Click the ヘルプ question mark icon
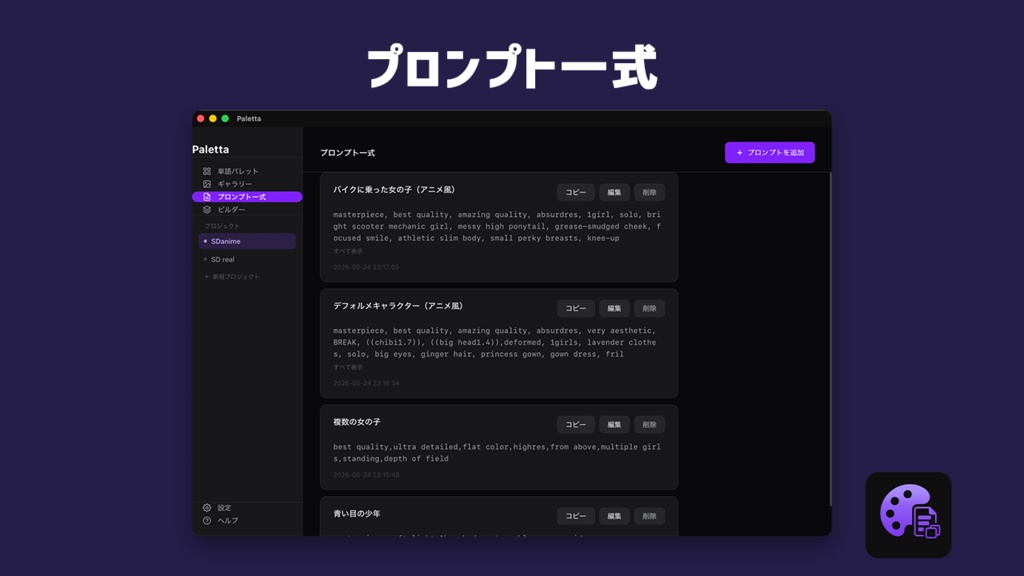This screenshot has width=1024, height=576. point(207,520)
